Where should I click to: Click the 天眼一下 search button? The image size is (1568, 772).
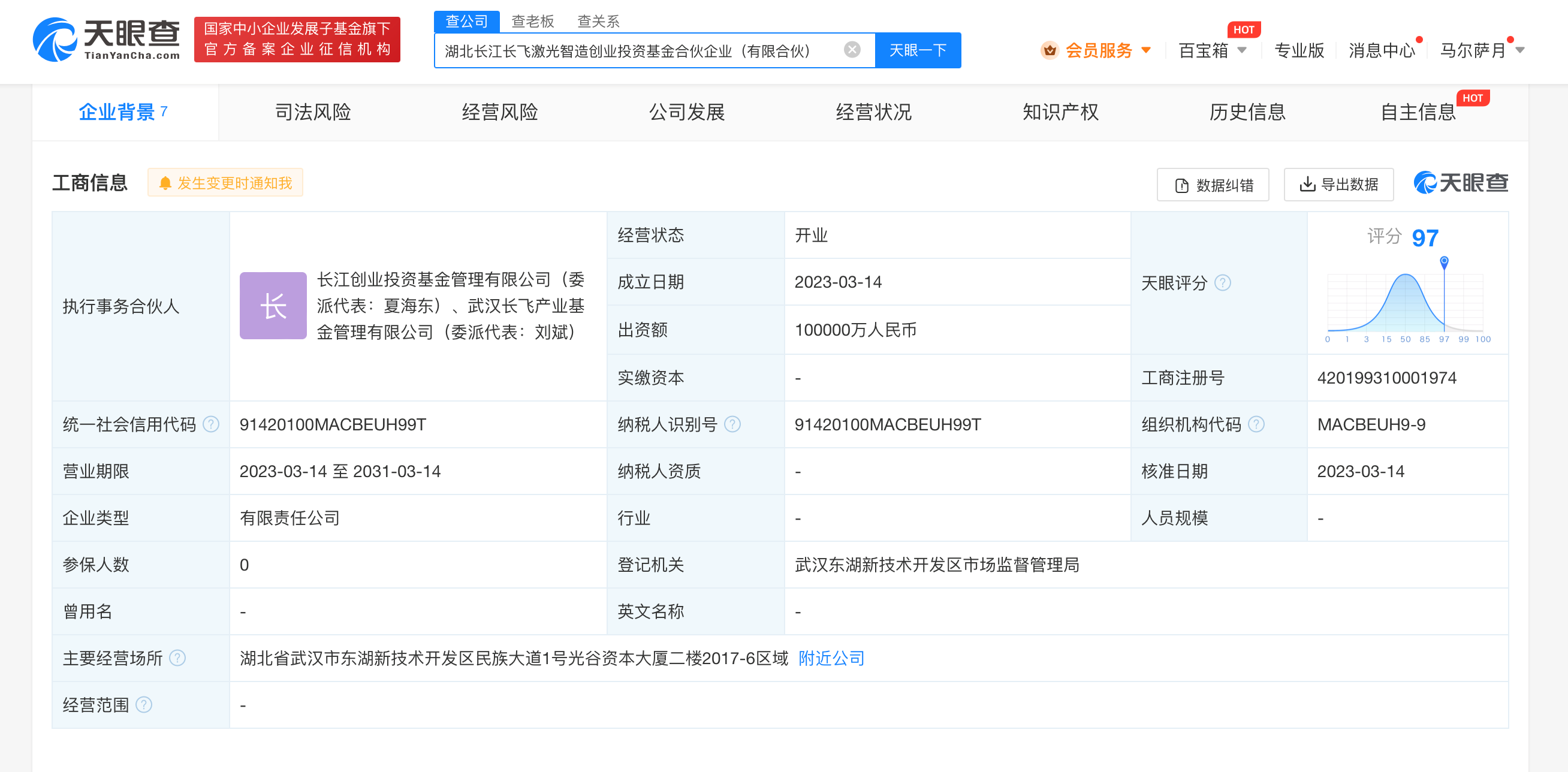tap(918, 50)
